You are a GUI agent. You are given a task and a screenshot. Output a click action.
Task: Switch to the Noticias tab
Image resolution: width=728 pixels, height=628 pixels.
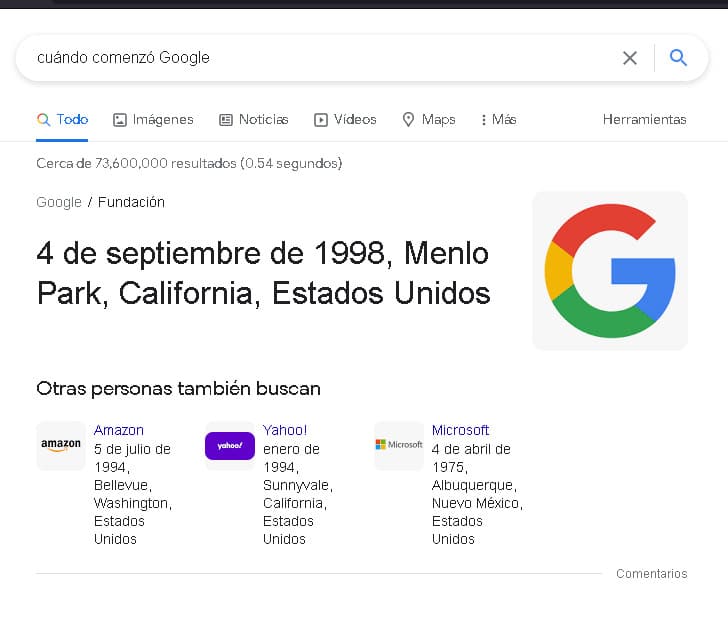point(254,120)
